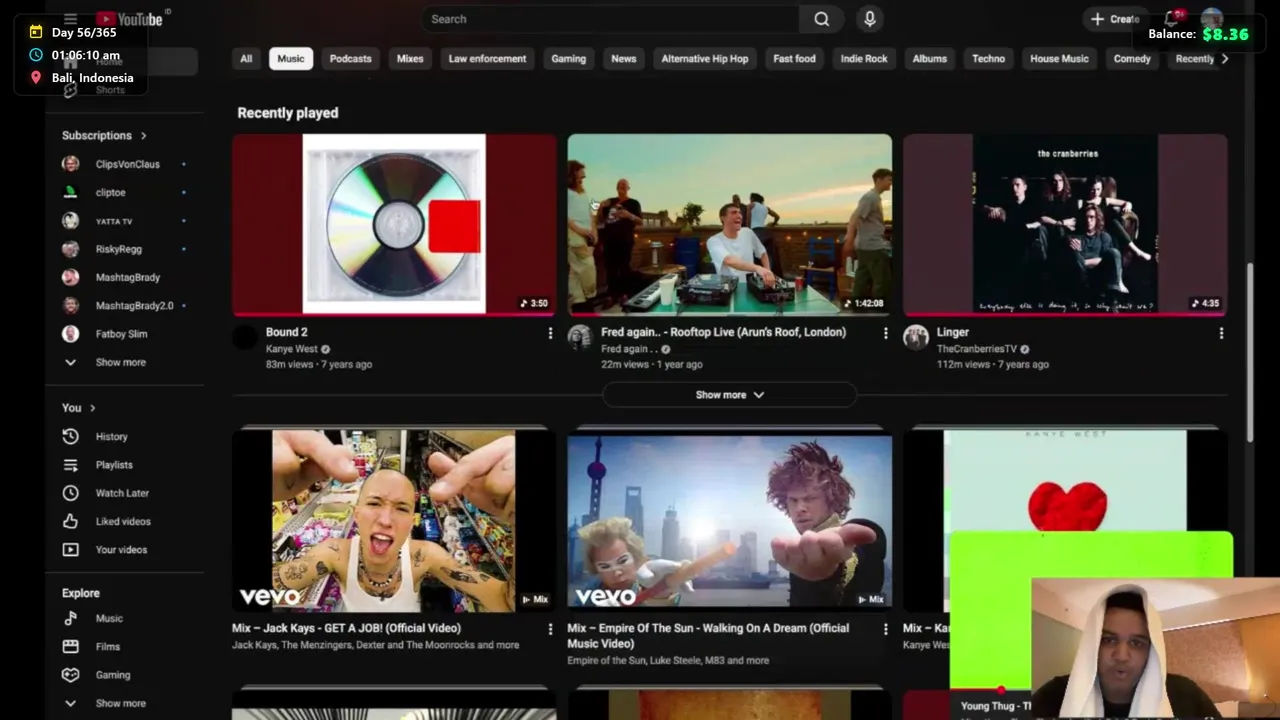Click the Recently played heading
Image resolution: width=1280 pixels, height=720 pixels.
point(288,113)
